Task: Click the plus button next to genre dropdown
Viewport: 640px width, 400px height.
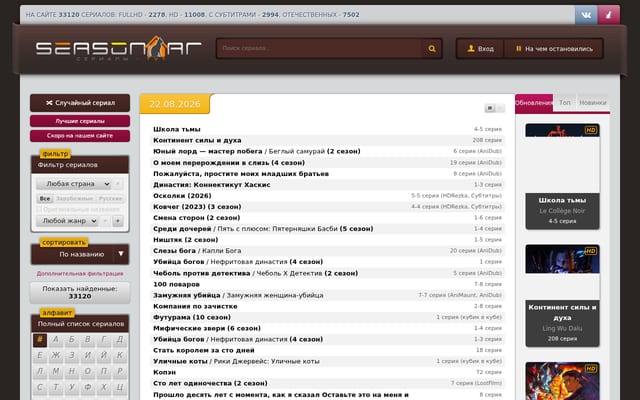Action: [x=118, y=221]
